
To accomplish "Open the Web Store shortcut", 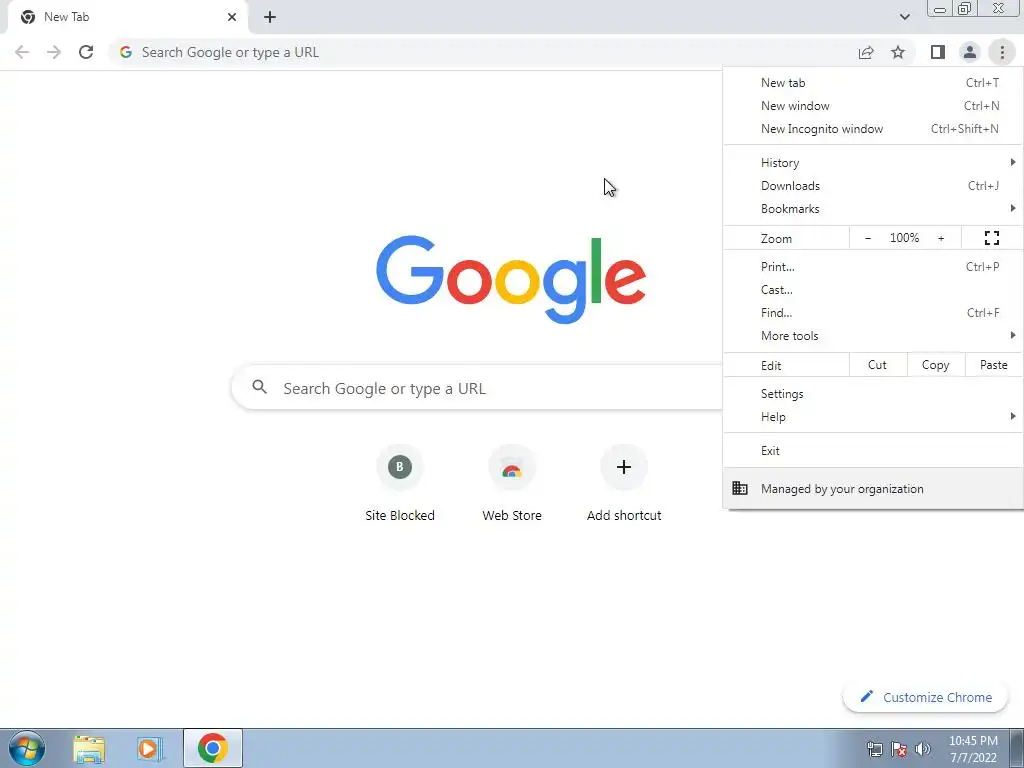I will pyautogui.click(x=512, y=483).
